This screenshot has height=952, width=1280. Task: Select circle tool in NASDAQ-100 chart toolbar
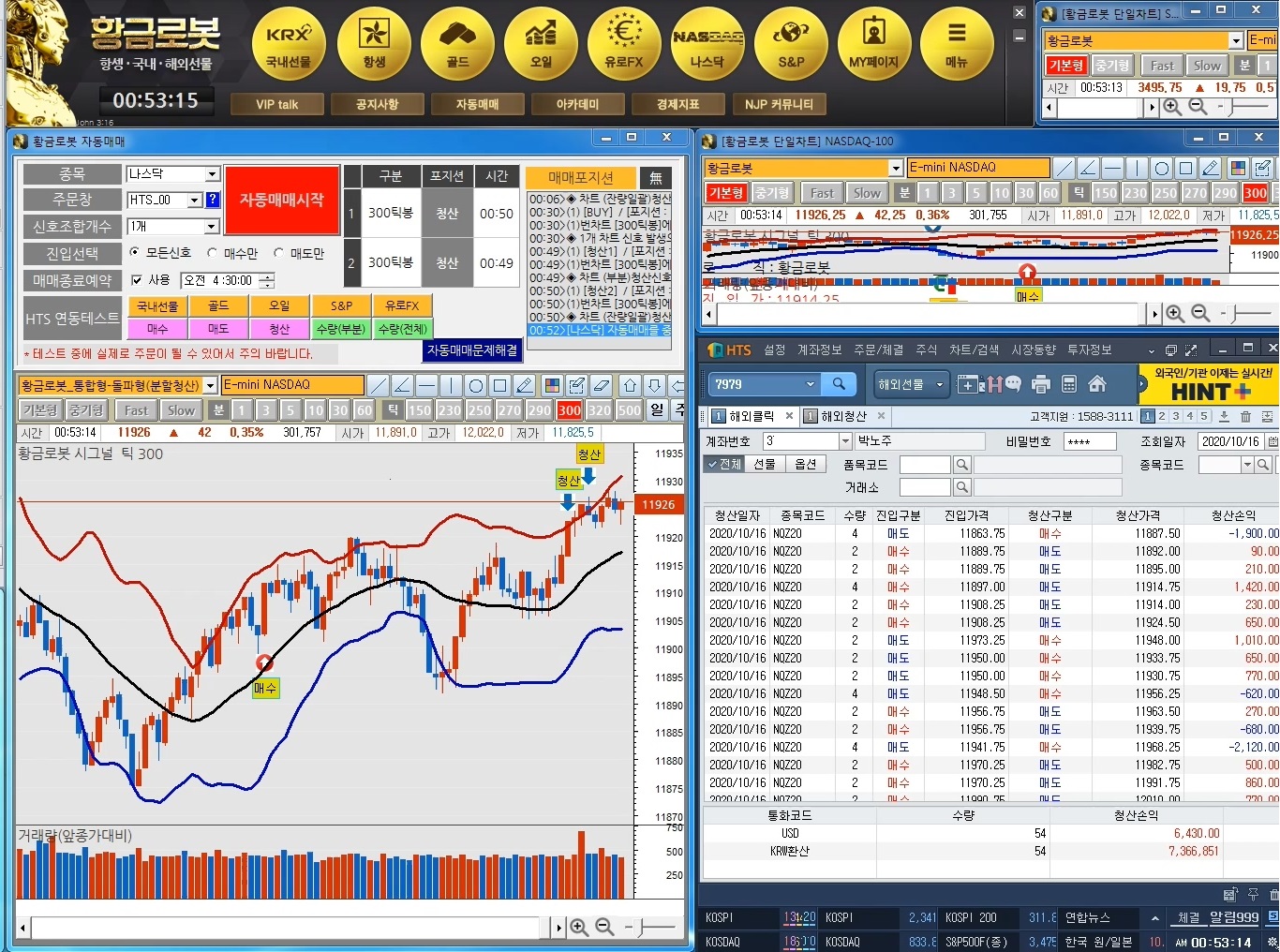point(1161,169)
